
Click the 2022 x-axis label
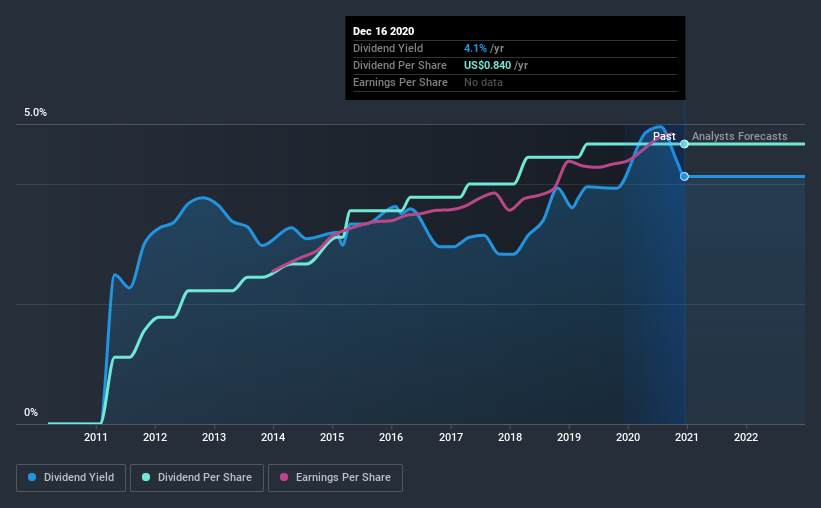[746, 437]
